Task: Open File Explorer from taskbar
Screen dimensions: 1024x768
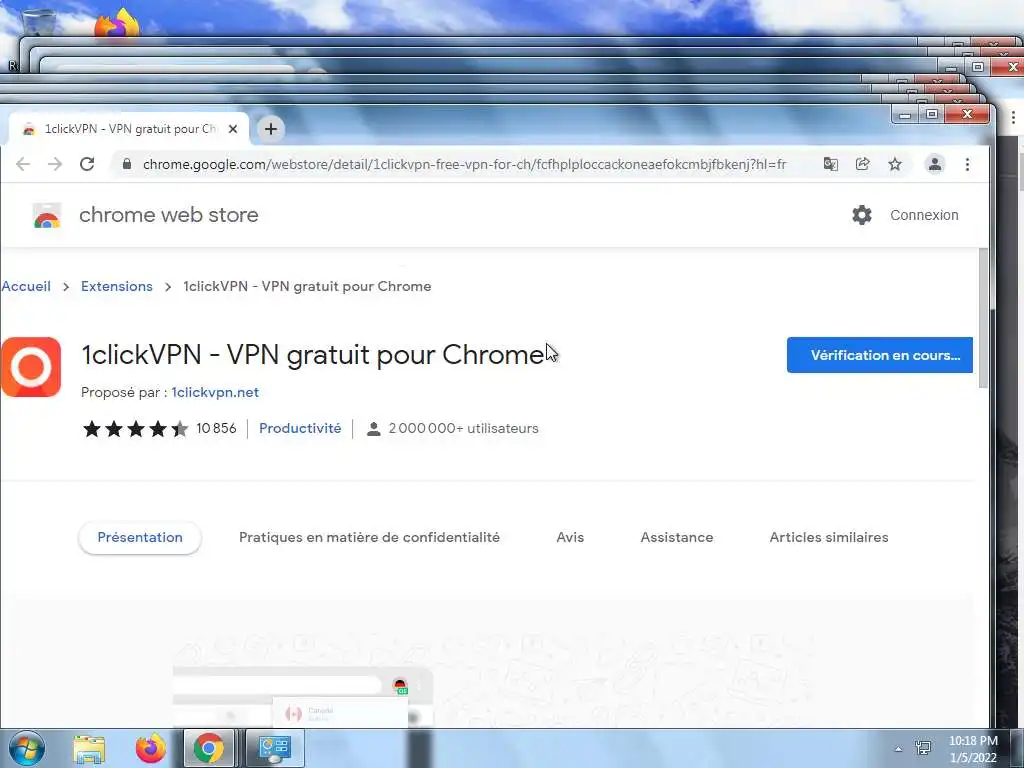Action: point(89,748)
